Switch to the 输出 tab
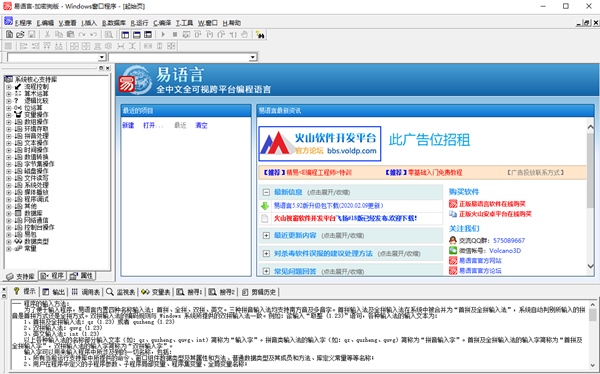This screenshot has height=374, width=600. tap(54, 292)
